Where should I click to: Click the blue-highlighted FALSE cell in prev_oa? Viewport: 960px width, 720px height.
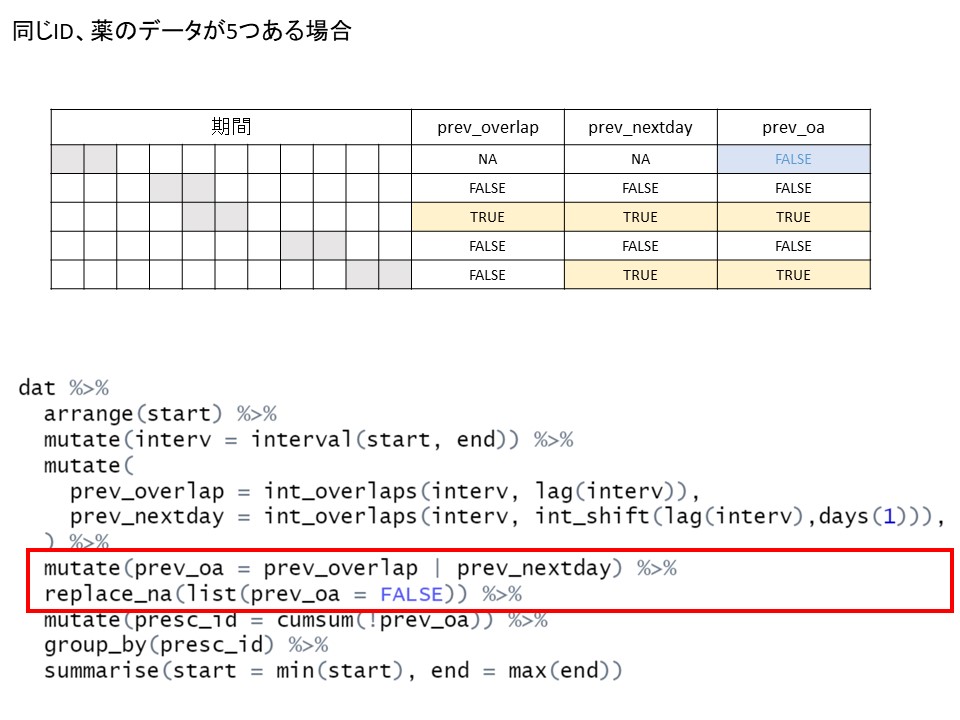pos(793,159)
